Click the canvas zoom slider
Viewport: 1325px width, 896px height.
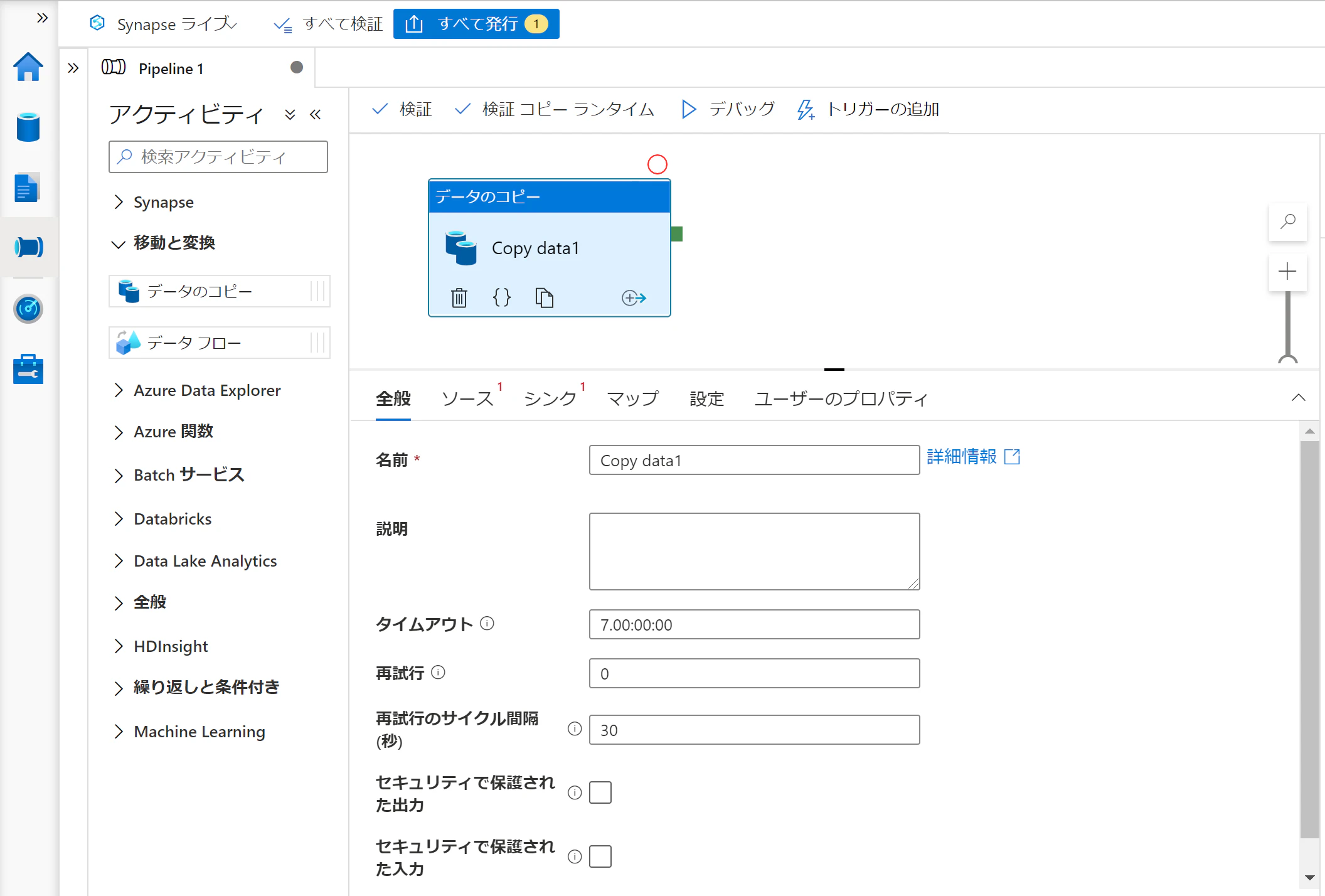coord(1287,328)
